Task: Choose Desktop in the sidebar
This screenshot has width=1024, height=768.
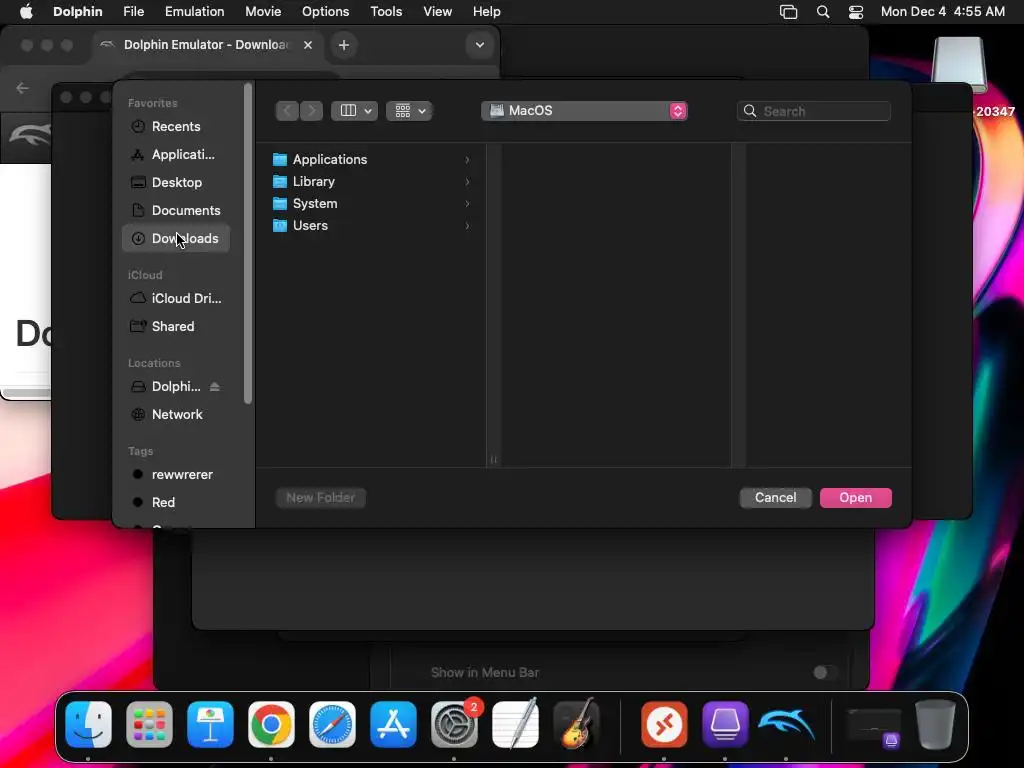Action: (175, 183)
